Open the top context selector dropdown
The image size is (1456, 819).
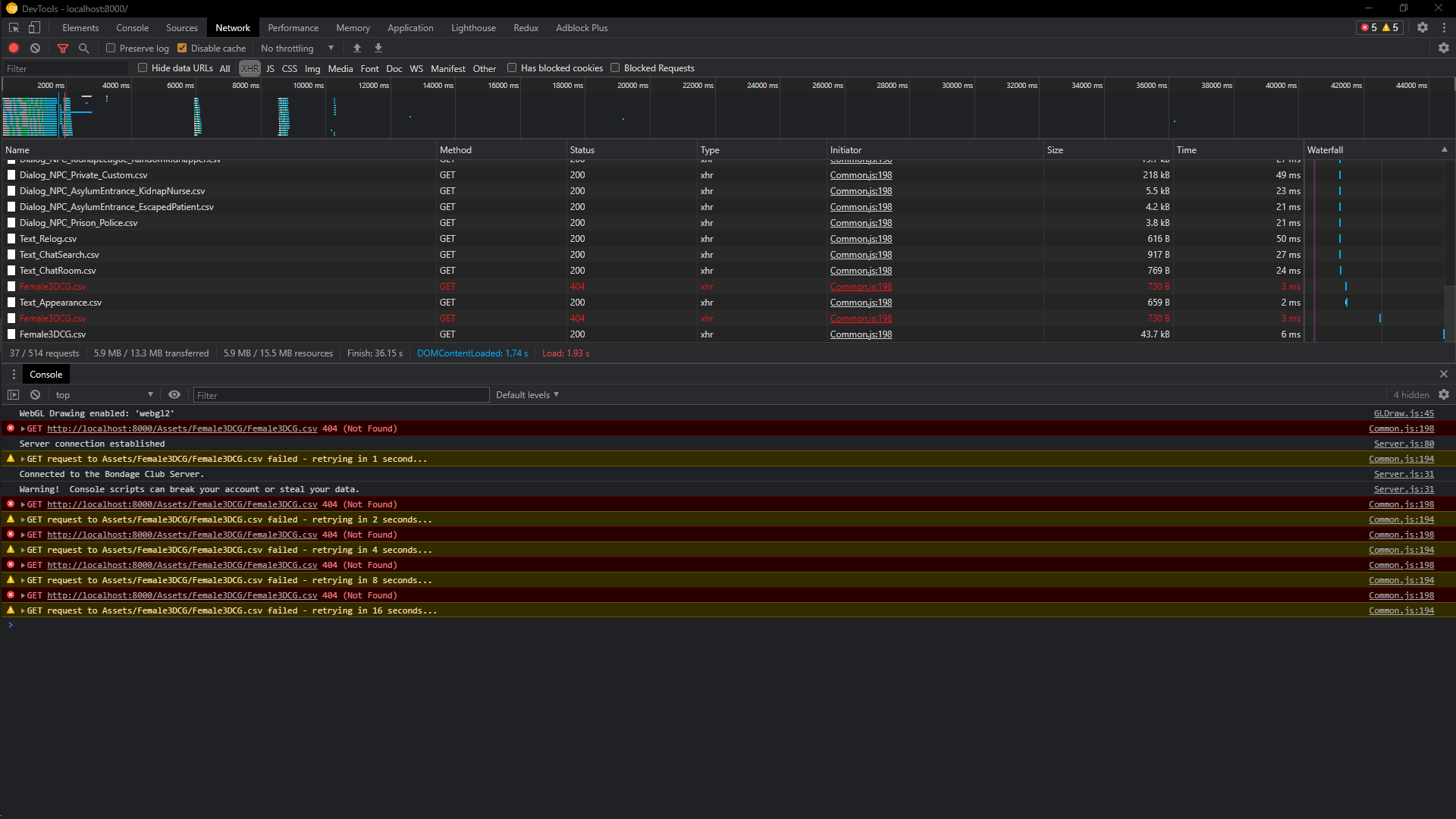[104, 394]
